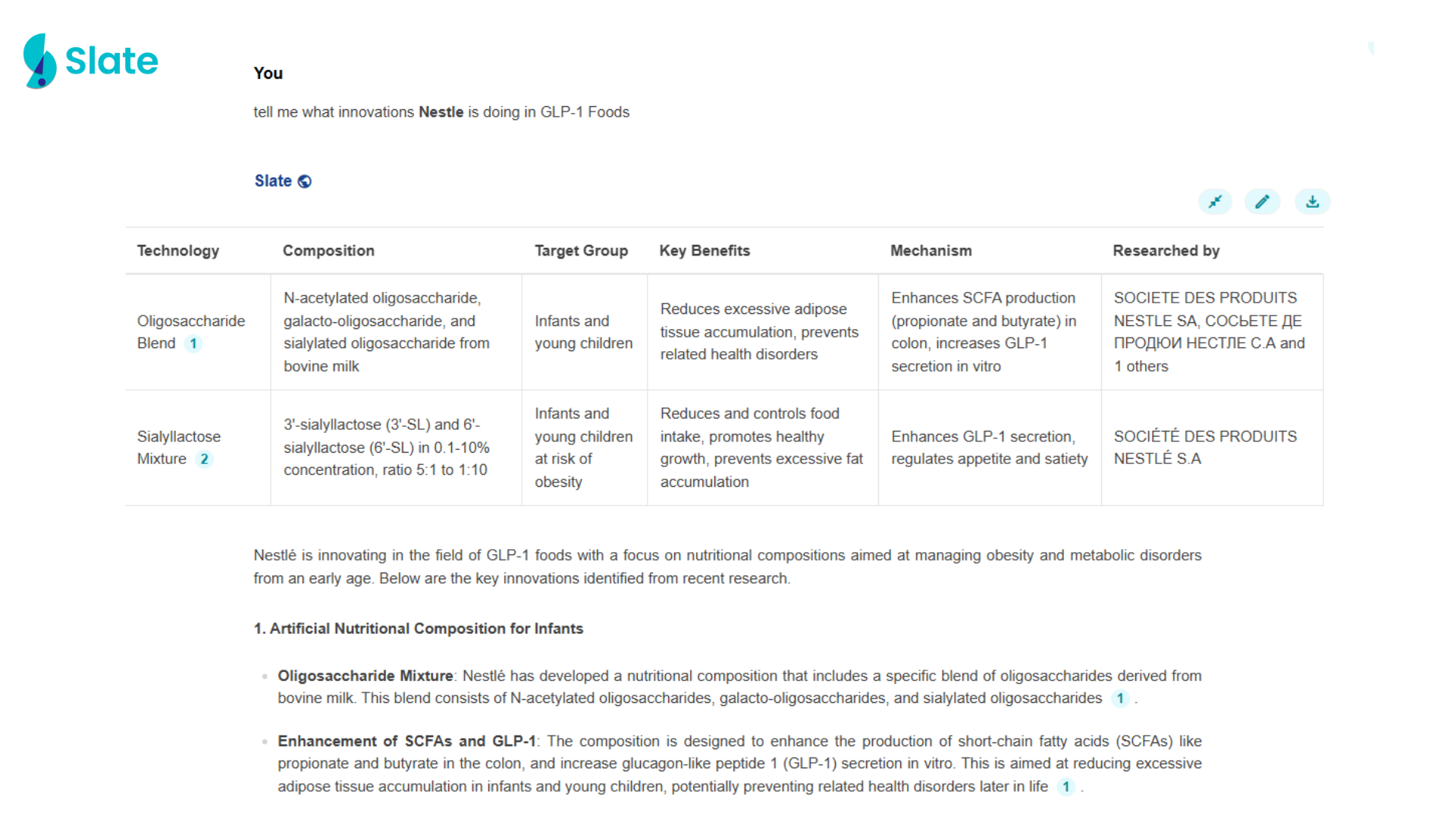Viewport: 1456px width, 819px height.
Task: Open citation 1 after 'sialylated oligosaccharides' bullet text
Action: [1120, 698]
